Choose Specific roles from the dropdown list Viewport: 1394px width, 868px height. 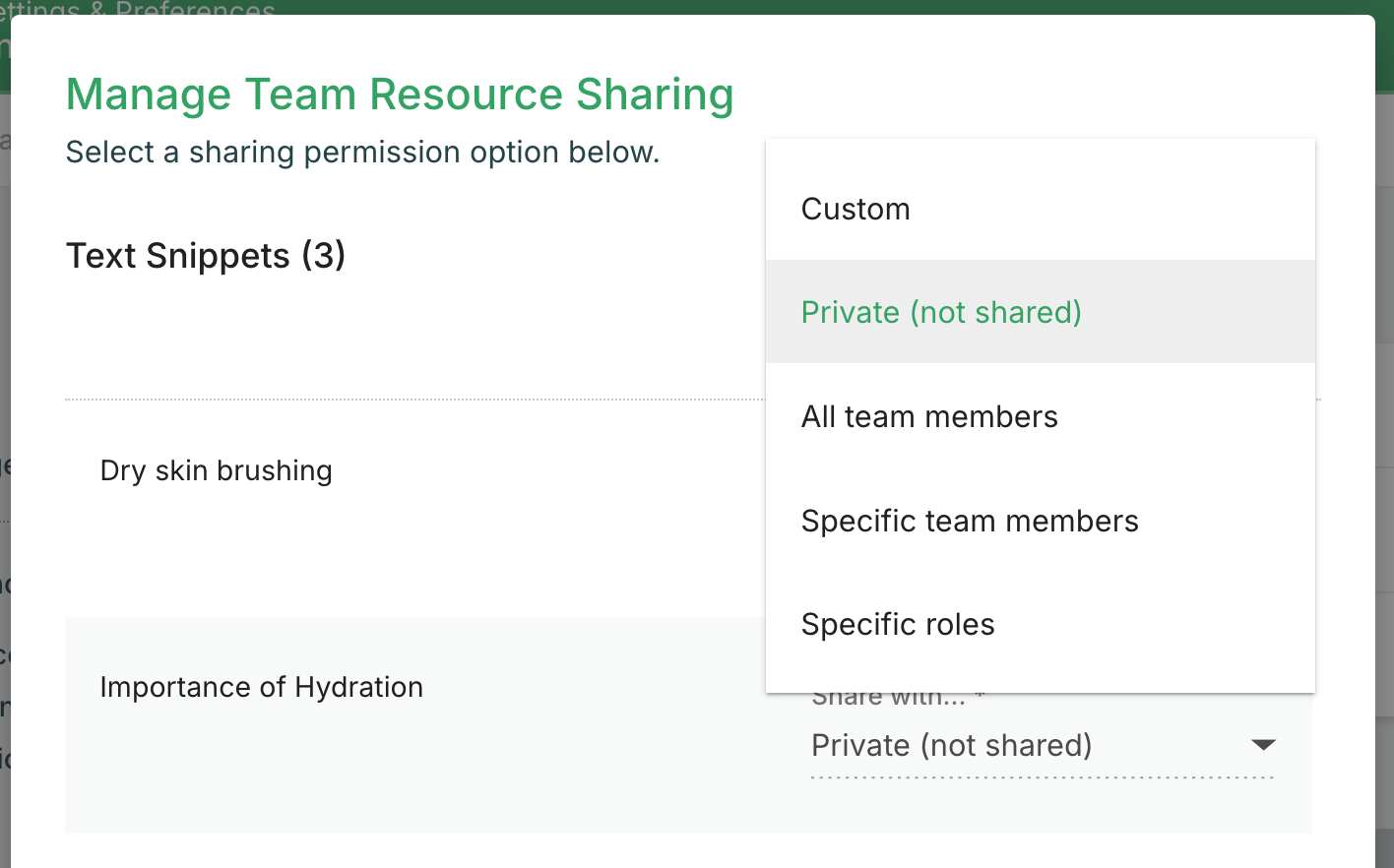tap(898, 624)
